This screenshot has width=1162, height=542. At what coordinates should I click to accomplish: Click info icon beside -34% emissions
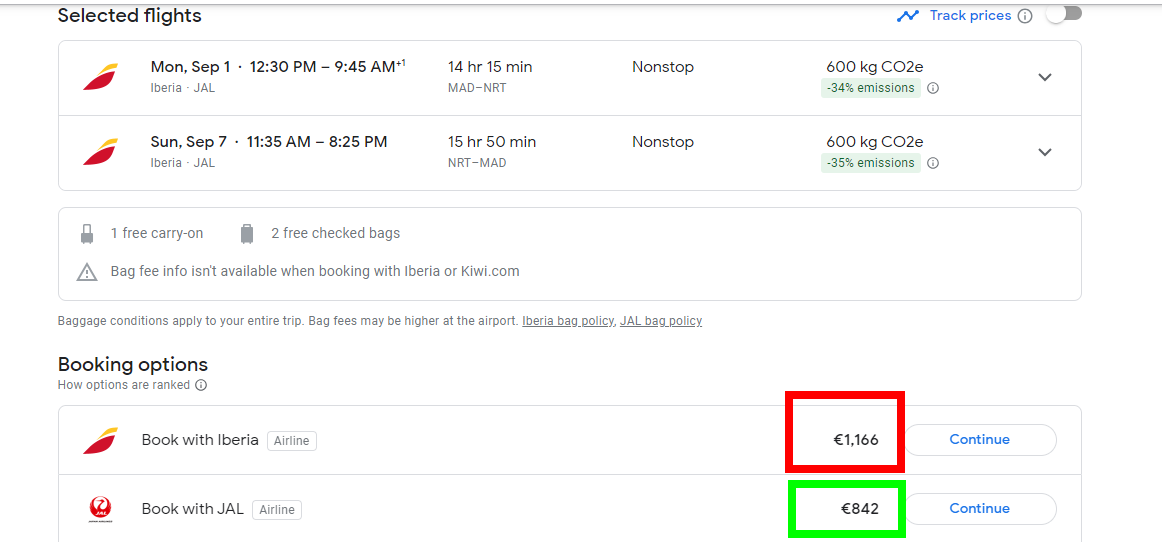(933, 88)
